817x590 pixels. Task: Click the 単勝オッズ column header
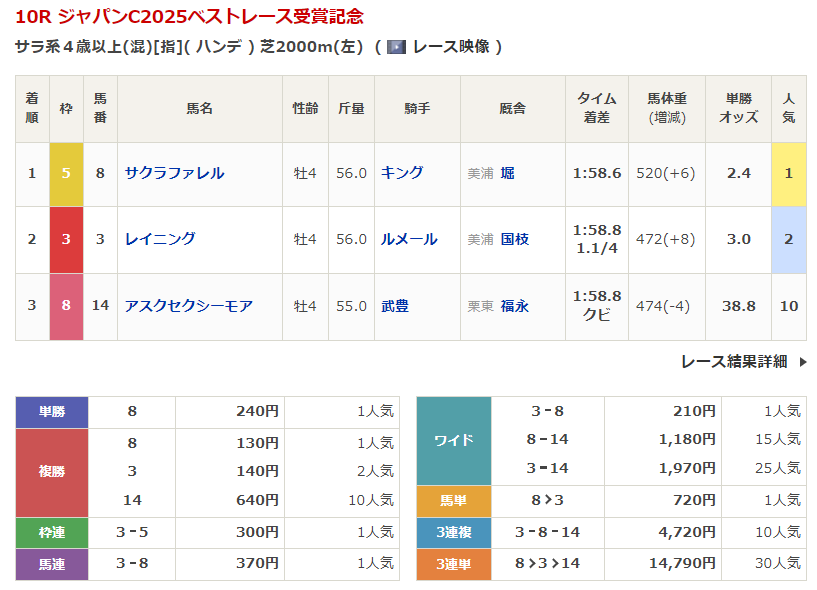(739, 108)
